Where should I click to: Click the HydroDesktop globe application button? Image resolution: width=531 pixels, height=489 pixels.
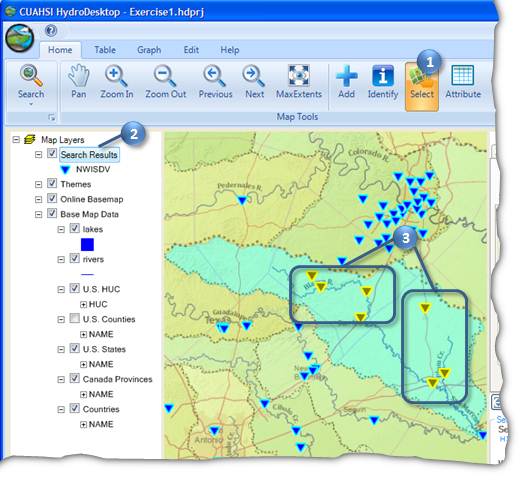(20, 38)
